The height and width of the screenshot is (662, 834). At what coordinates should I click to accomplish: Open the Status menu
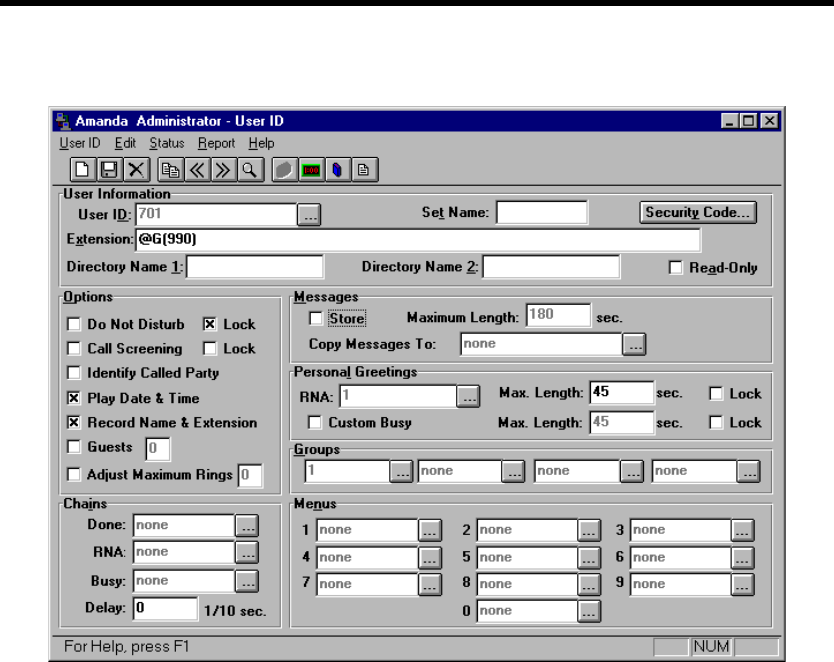pos(166,143)
